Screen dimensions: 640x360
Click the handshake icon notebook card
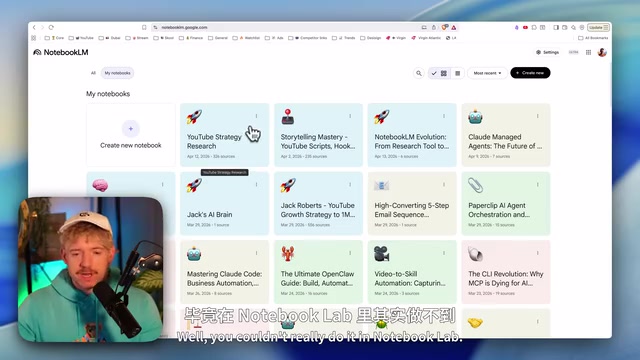tap(506, 323)
